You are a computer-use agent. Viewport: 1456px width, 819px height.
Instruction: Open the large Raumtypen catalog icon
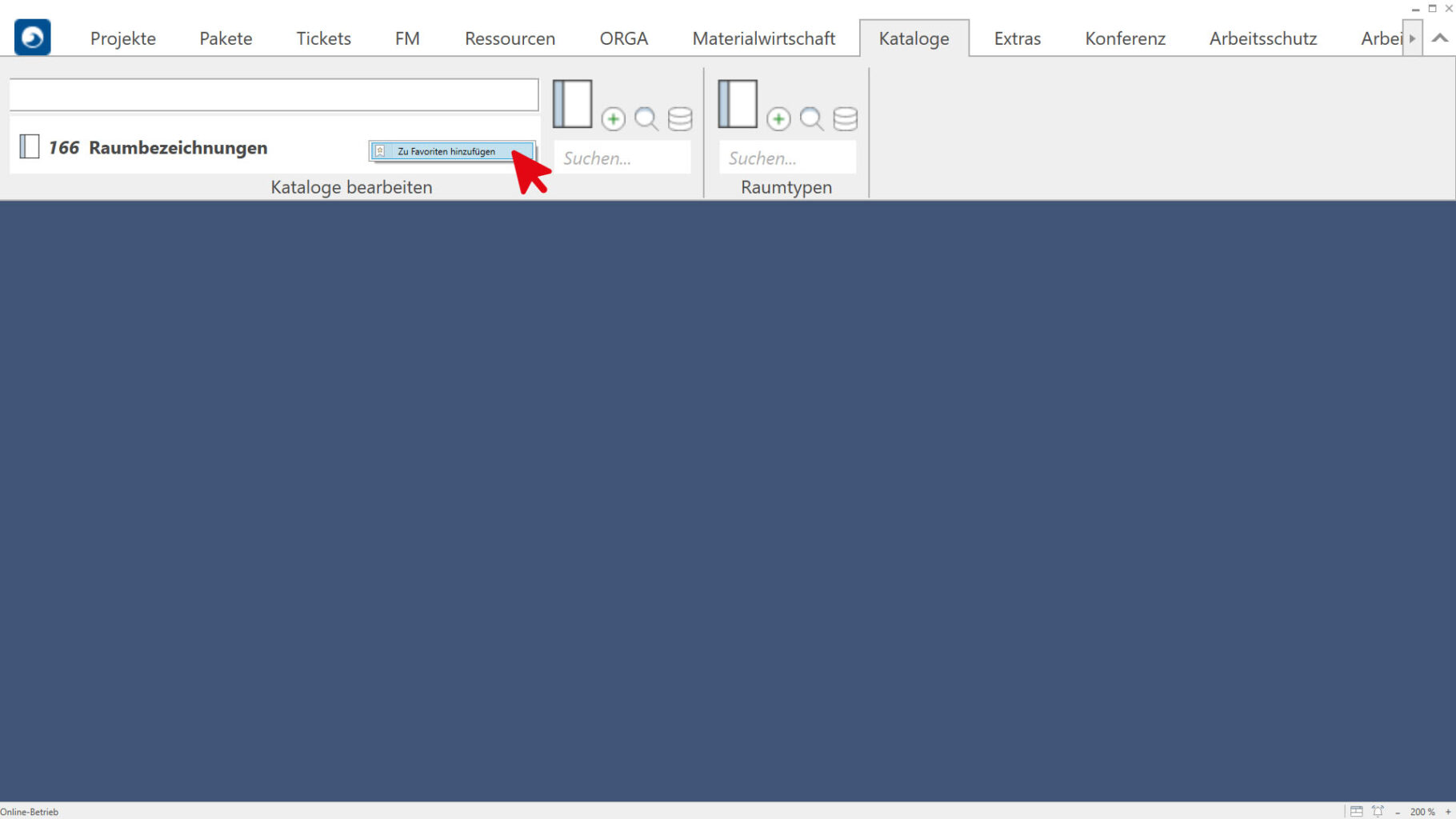tap(737, 104)
